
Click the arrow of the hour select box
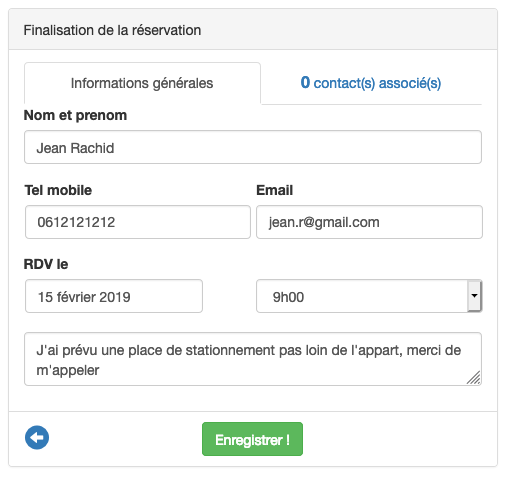coord(474,296)
